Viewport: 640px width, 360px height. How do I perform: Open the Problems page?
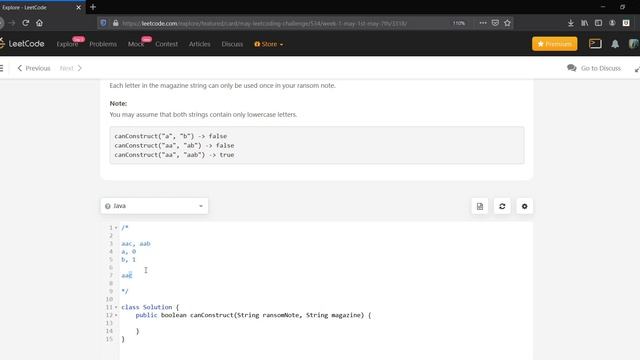(x=103, y=44)
